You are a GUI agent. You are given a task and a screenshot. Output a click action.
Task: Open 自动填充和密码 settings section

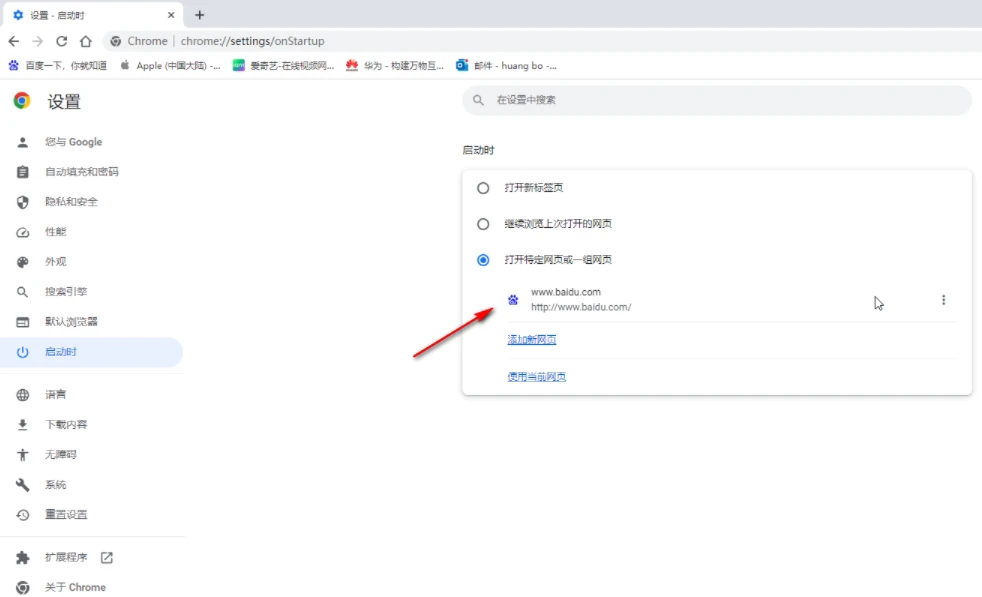pos(91,172)
